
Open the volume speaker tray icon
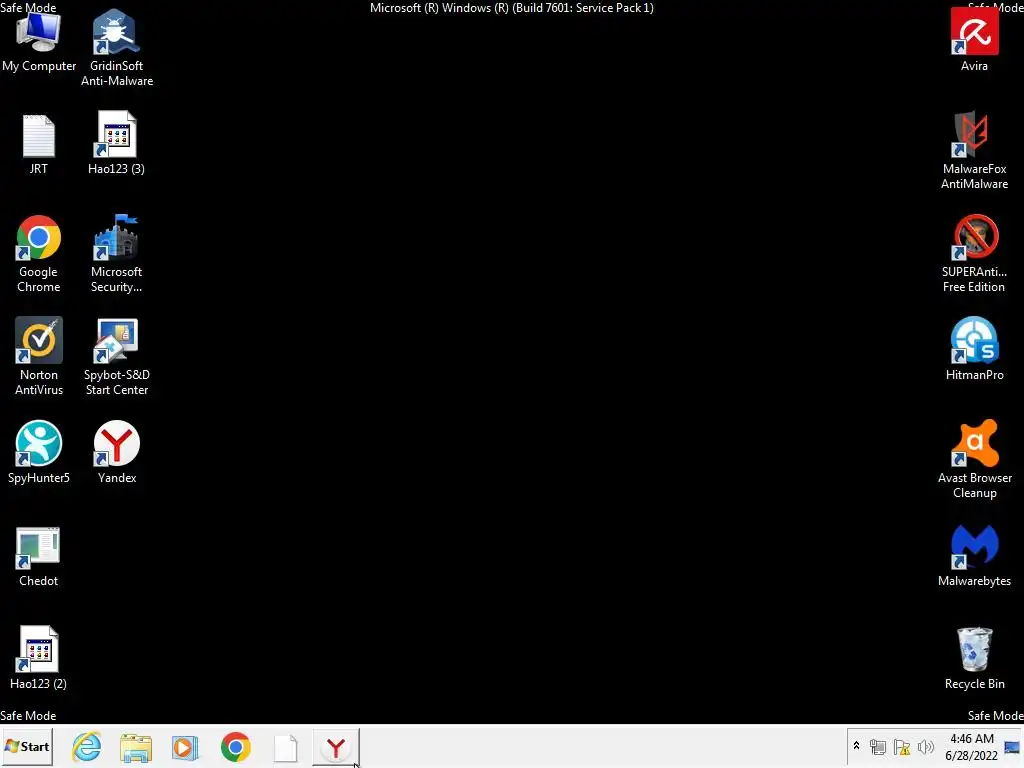pos(925,746)
